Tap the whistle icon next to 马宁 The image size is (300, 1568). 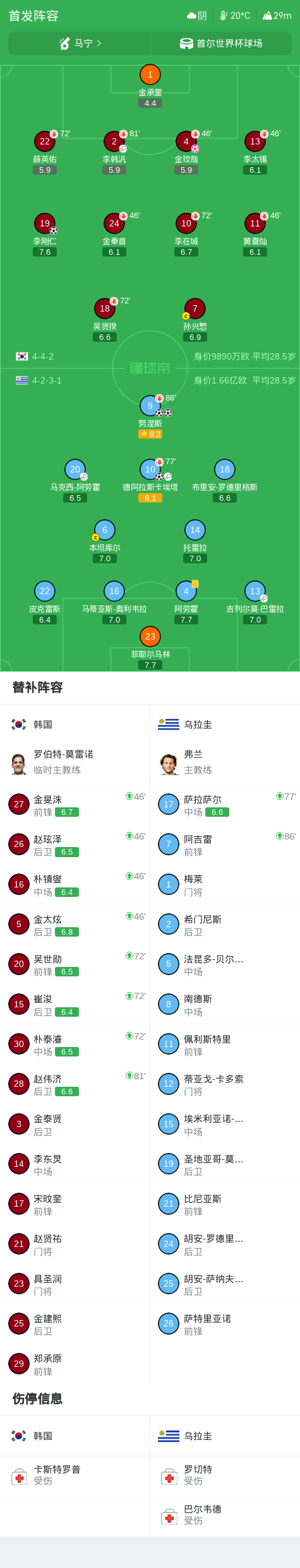pos(64,44)
